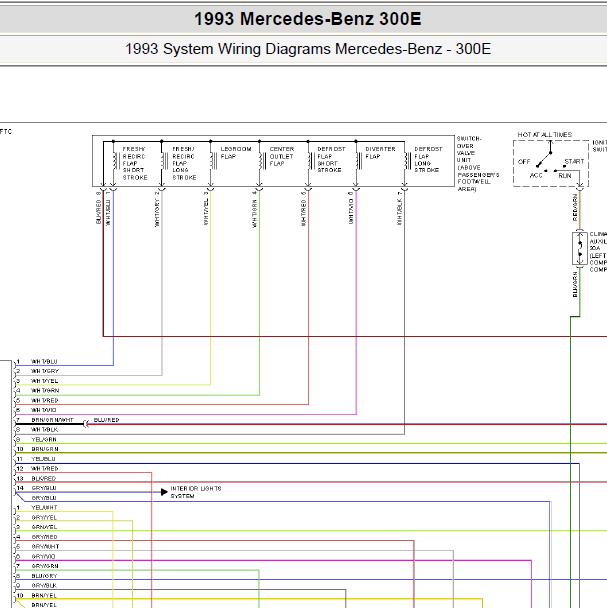Click vertical WHT/BLK 7 wire label
This screenshot has width=607, height=608.
[399, 208]
